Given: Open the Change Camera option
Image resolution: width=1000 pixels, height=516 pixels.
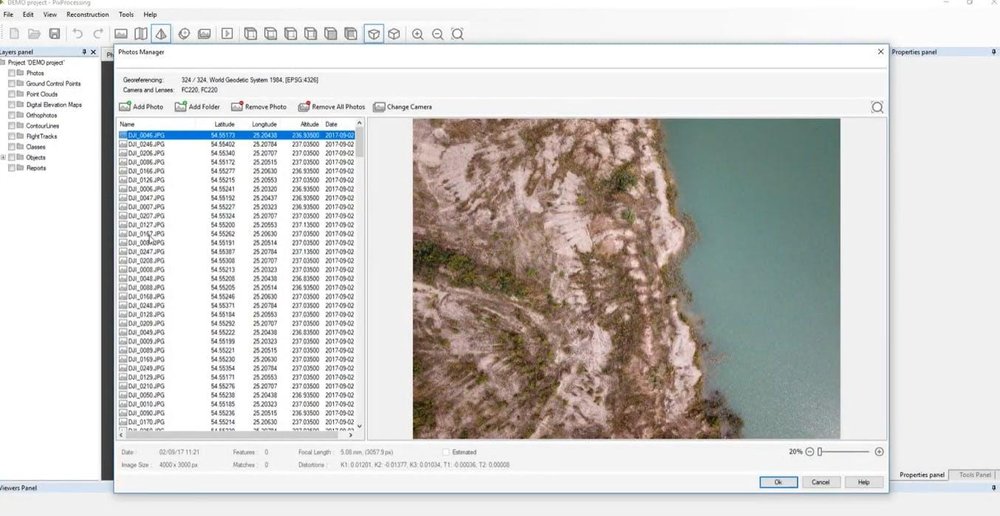Looking at the screenshot, I should pos(402,107).
